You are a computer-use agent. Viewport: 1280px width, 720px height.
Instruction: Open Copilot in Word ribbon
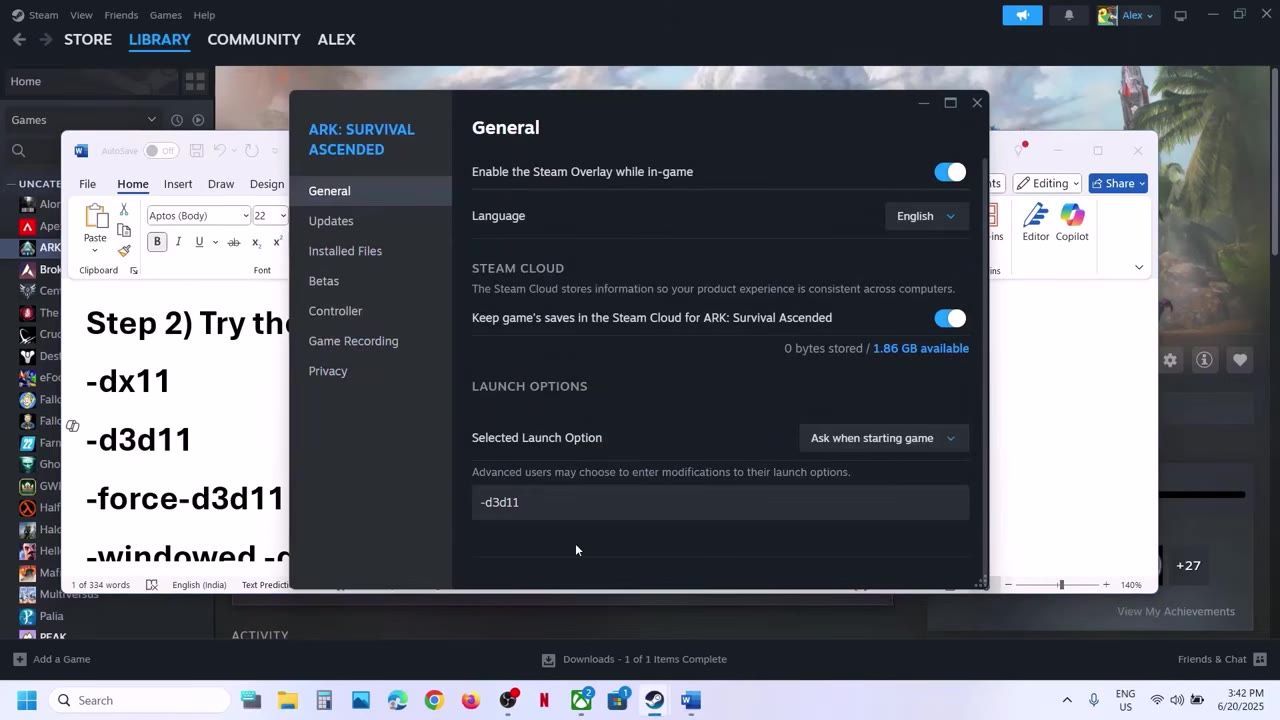click(x=1072, y=223)
